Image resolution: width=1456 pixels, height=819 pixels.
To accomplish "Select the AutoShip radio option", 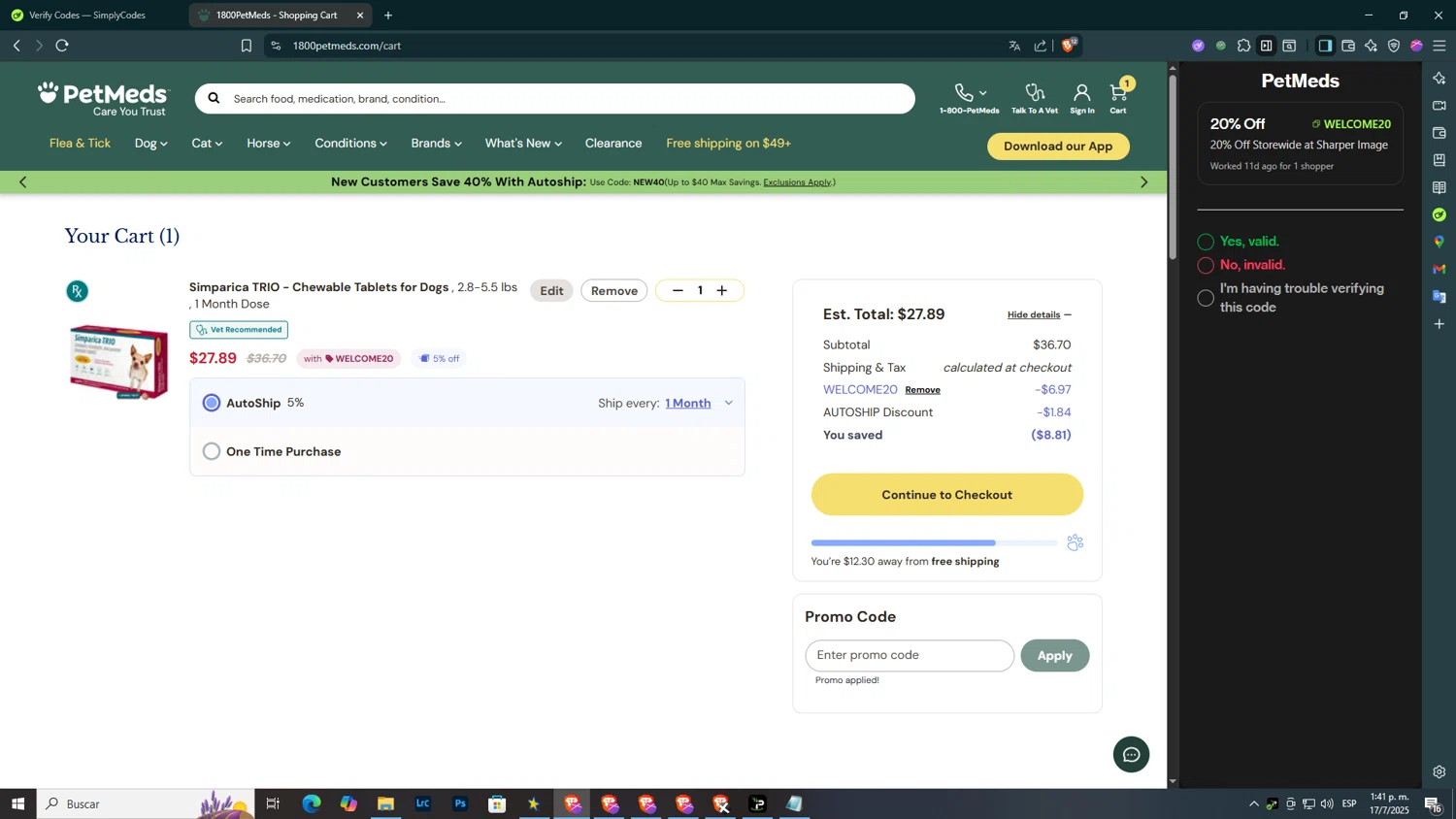I will click(212, 403).
